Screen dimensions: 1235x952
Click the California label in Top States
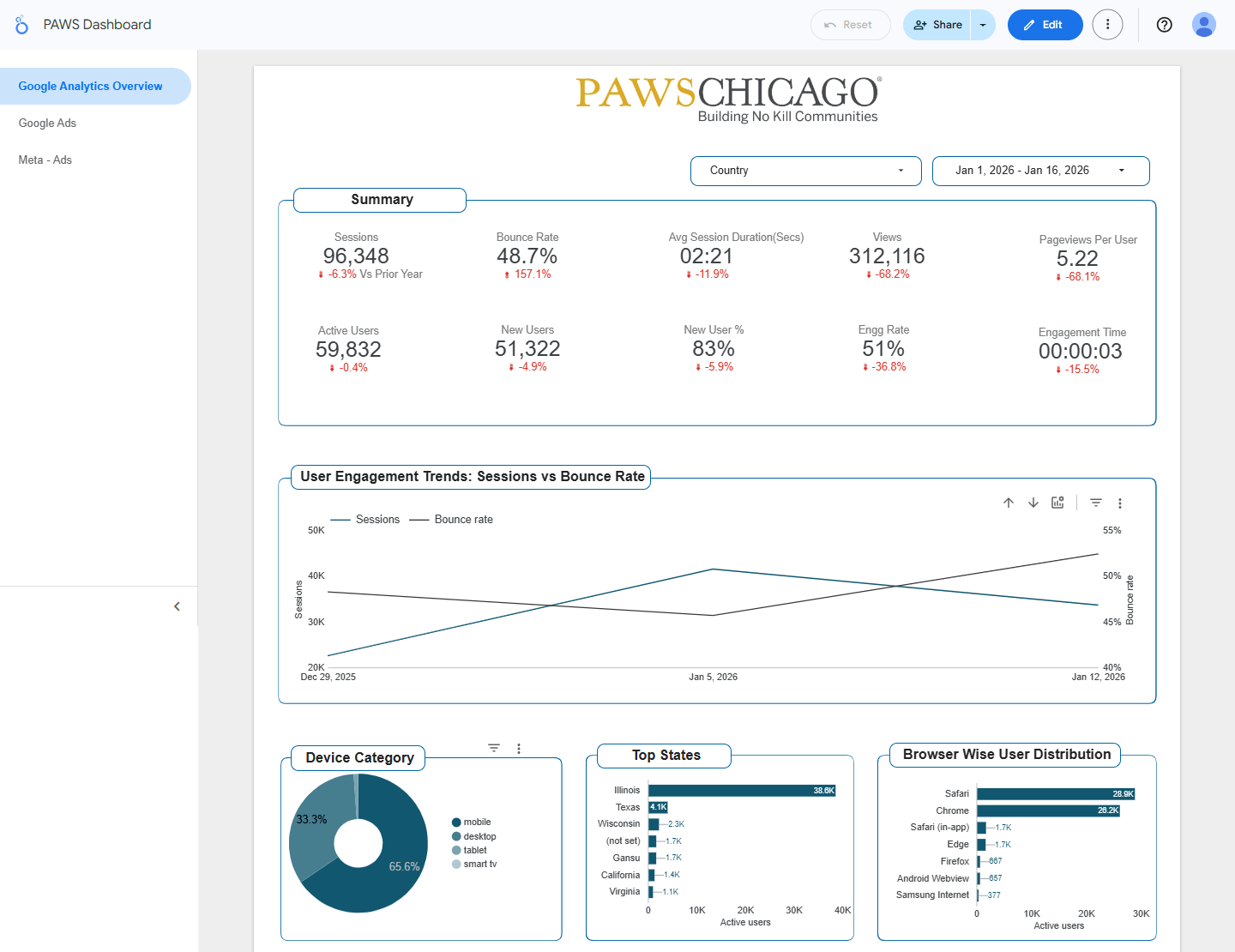point(621,876)
